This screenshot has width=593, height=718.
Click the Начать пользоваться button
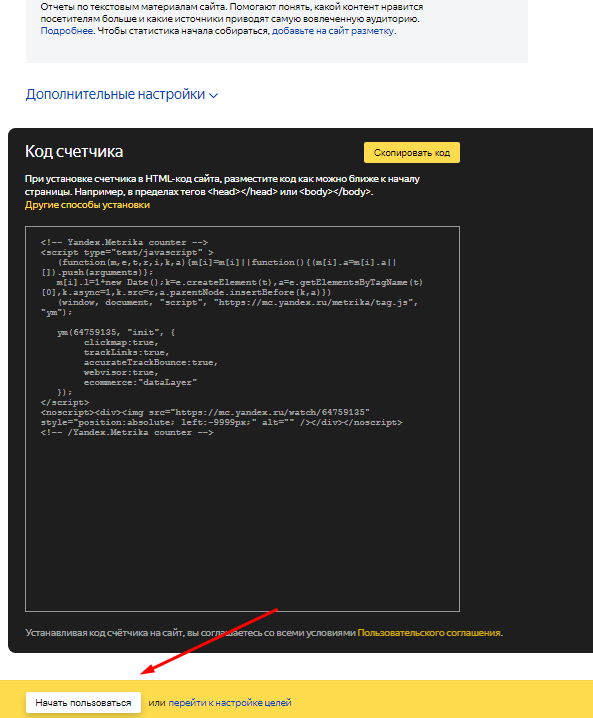tap(83, 702)
